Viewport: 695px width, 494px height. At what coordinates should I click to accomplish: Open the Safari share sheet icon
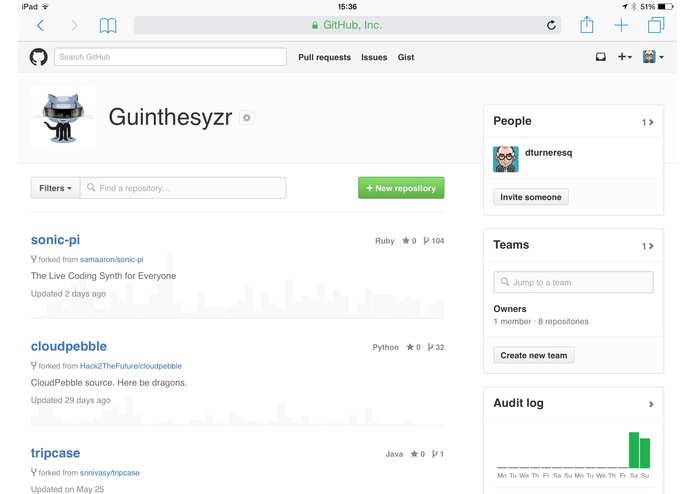[586, 24]
